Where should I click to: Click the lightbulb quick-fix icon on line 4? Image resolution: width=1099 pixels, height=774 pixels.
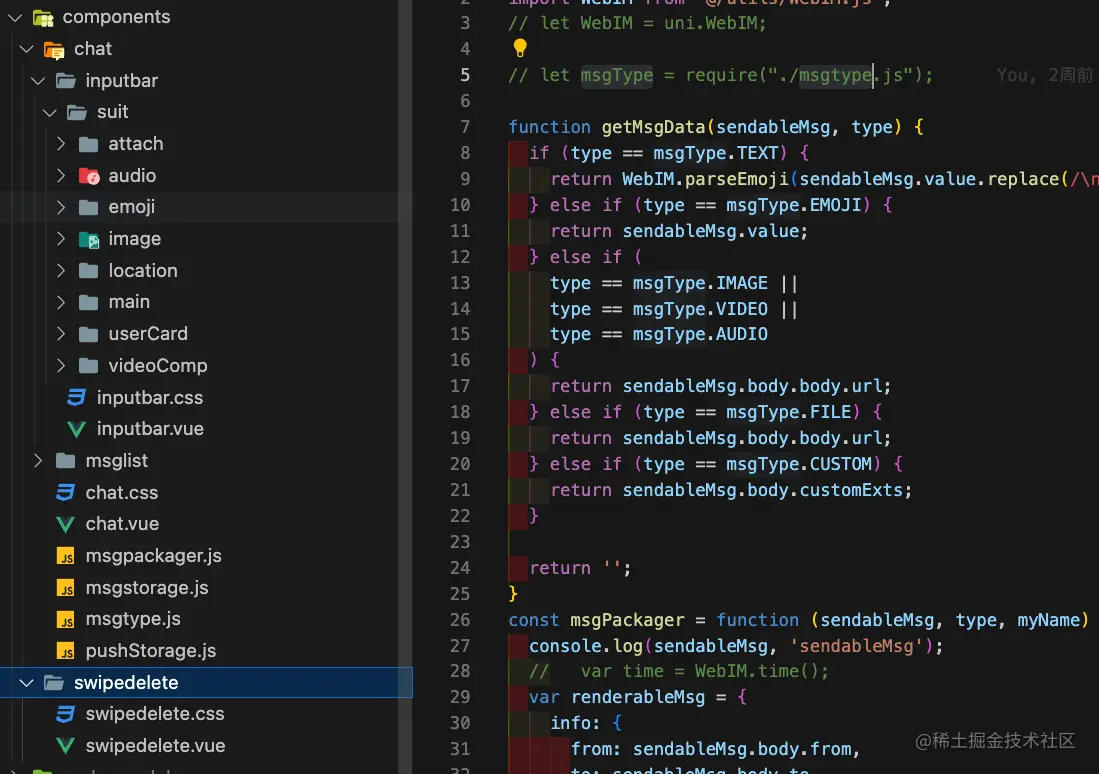click(520, 48)
